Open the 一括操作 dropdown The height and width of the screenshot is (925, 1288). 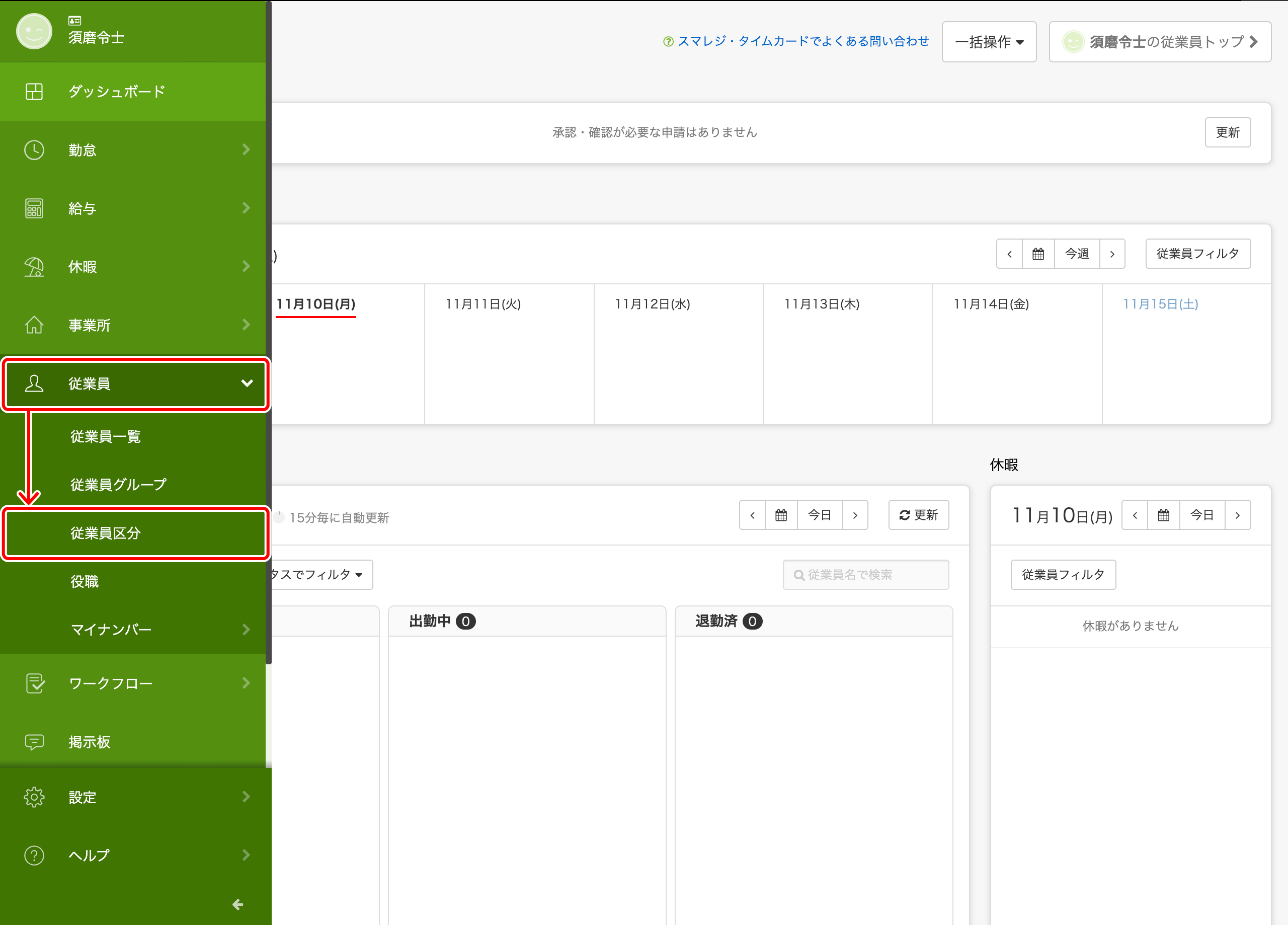pyautogui.click(x=989, y=42)
